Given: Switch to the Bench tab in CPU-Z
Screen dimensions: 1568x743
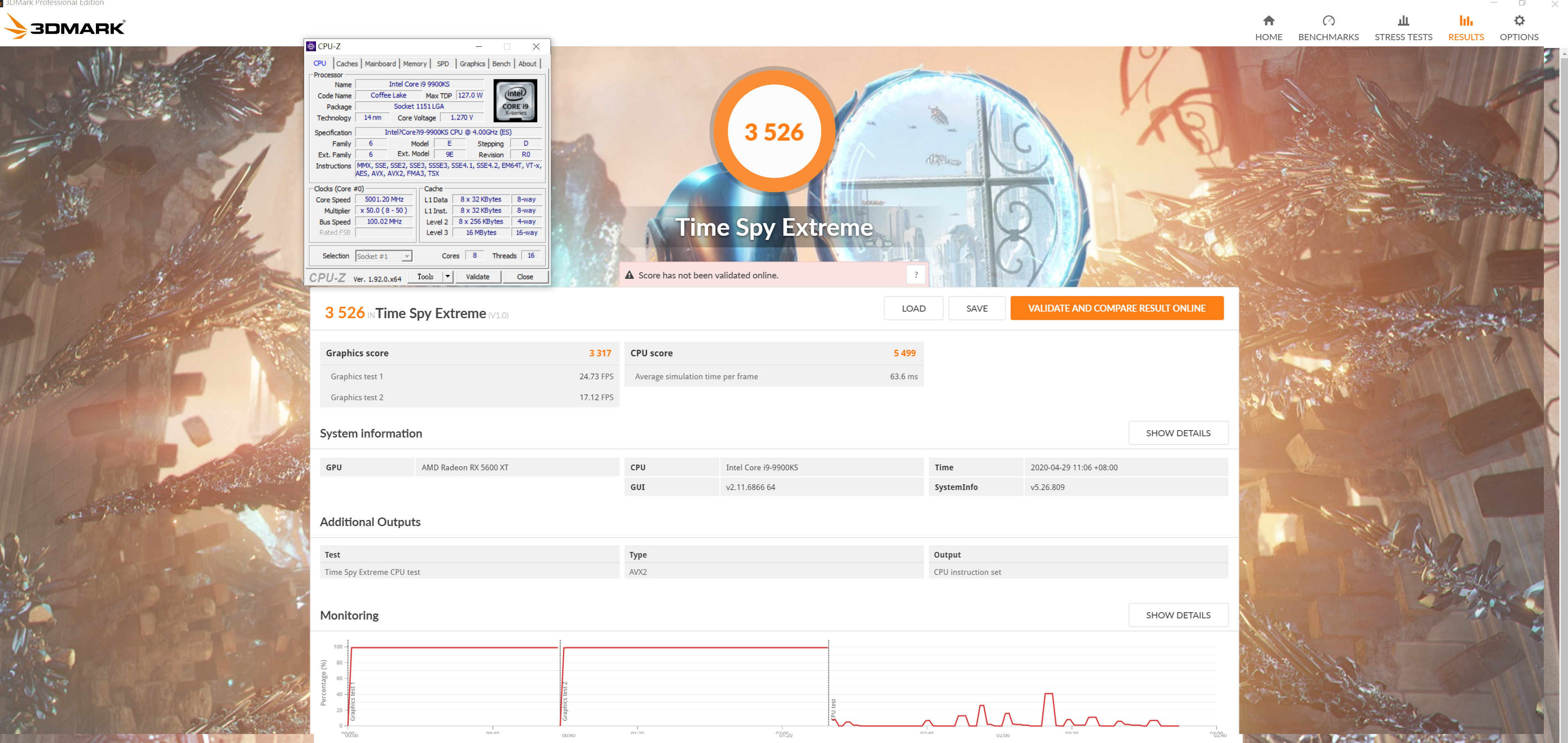Looking at the screenshot, I should click(501, 64).
